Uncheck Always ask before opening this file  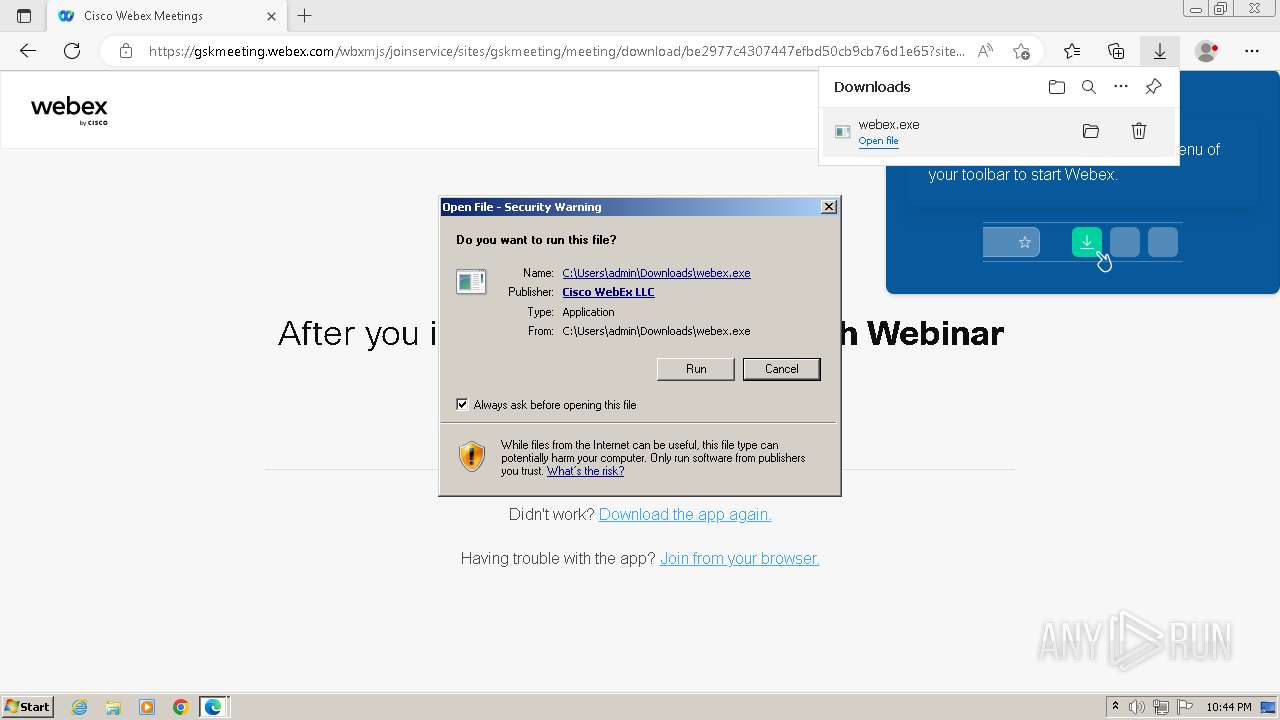click(462, 404)
